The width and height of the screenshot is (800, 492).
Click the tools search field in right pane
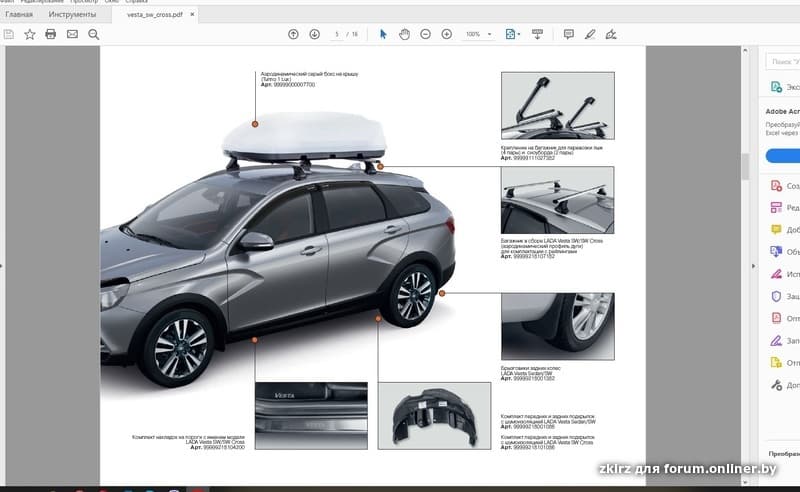point(784,62)
